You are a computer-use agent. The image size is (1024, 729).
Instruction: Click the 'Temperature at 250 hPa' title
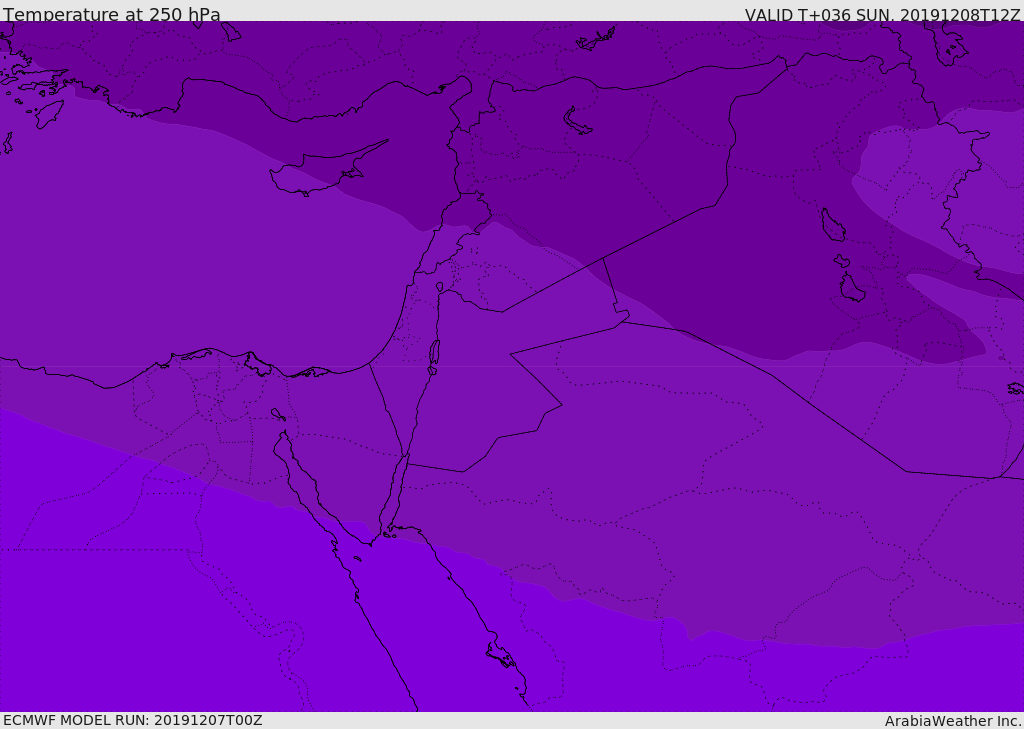[x=112, y=14]
